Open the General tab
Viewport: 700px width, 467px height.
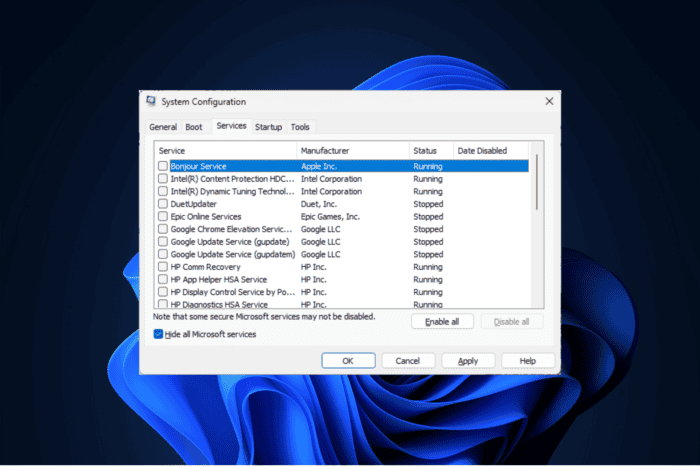[163, 127]
